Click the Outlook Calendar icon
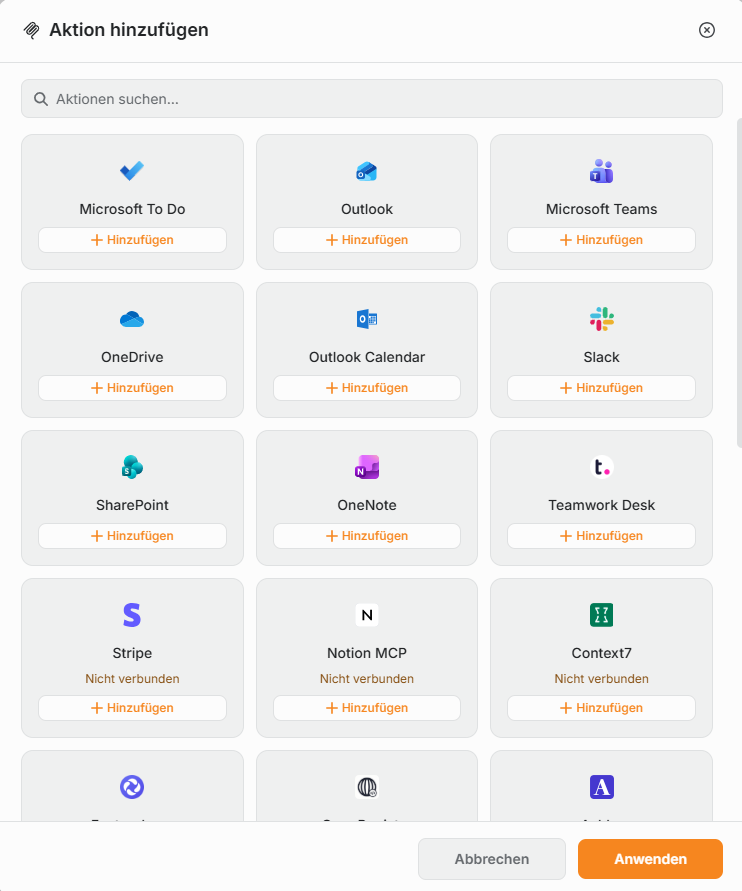This screenshot has height=891, width=742. coord(366,319)
